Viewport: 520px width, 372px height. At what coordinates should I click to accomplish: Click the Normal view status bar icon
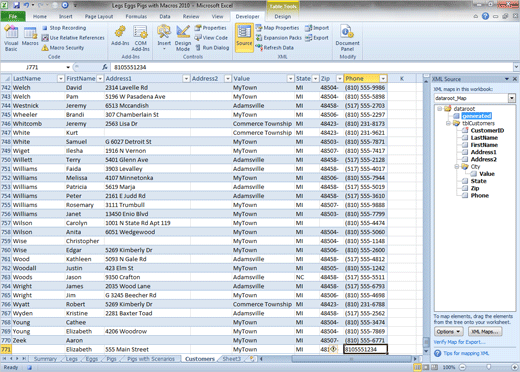pyautogui.click(x=417, y=367)
